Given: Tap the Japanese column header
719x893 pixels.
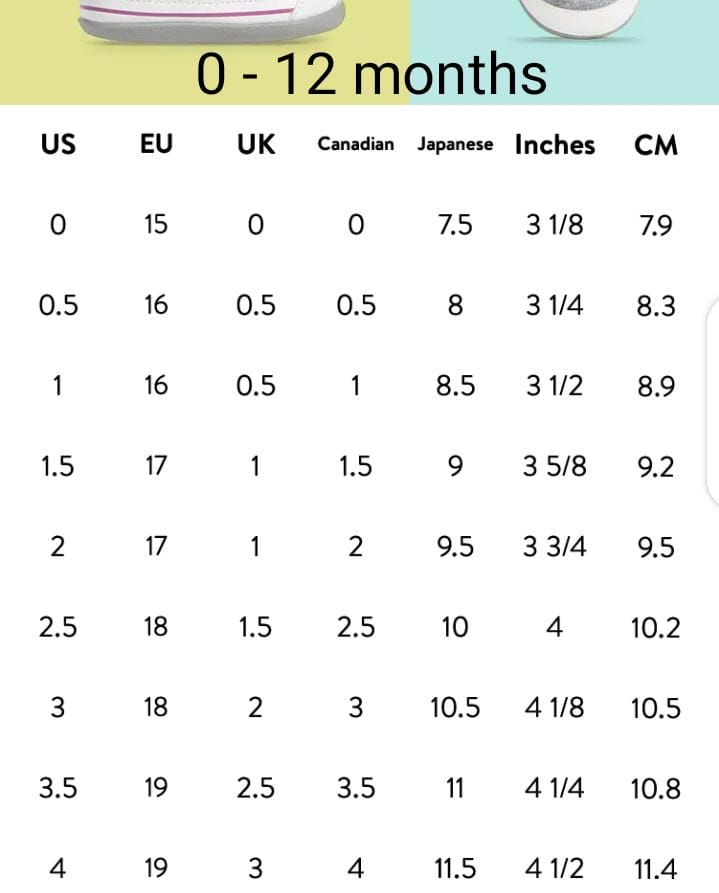Looking at the screenshot, I should pyautogui.click(x=455, y=145).
